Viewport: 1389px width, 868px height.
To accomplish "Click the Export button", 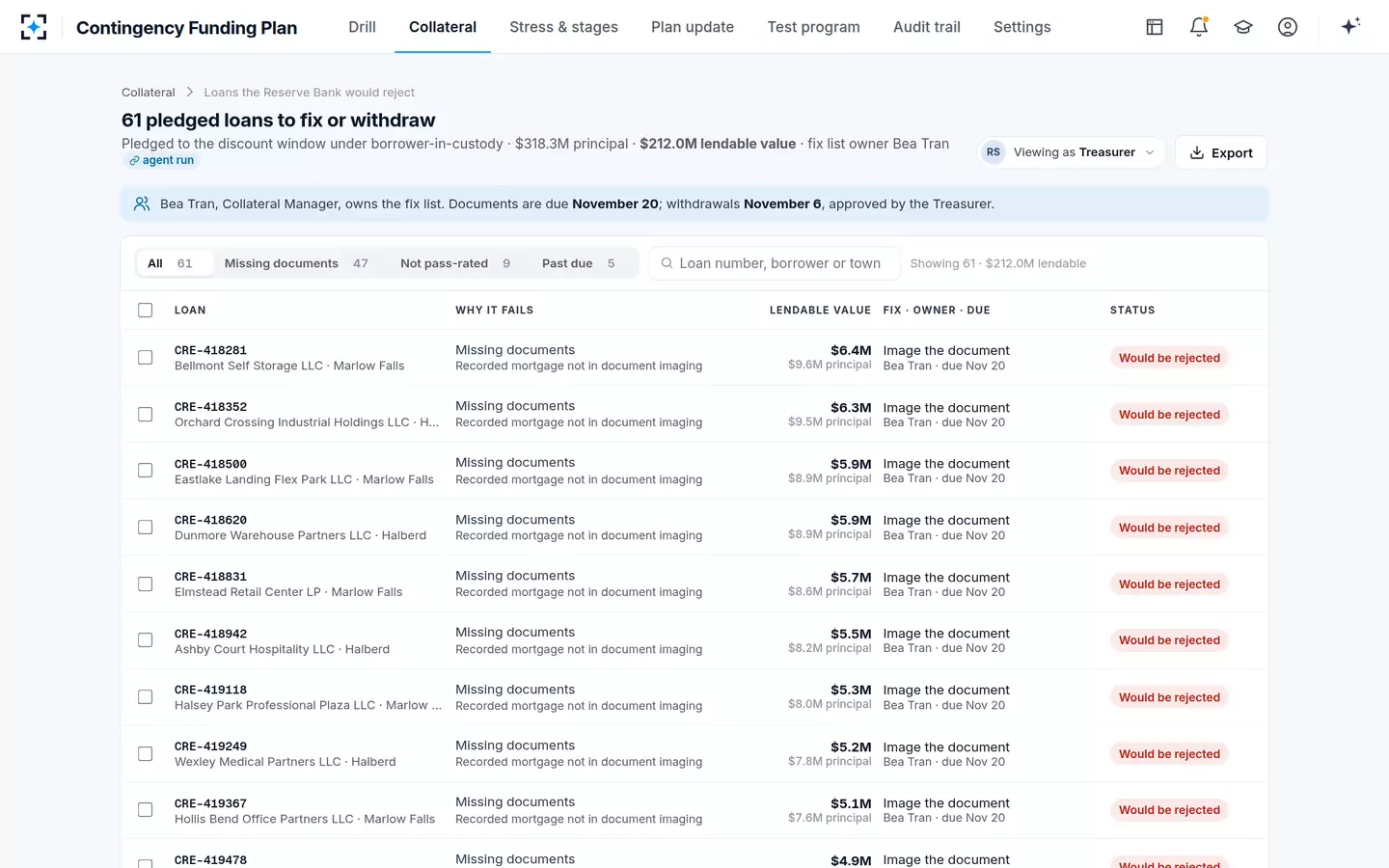I will pos(1220,152).
